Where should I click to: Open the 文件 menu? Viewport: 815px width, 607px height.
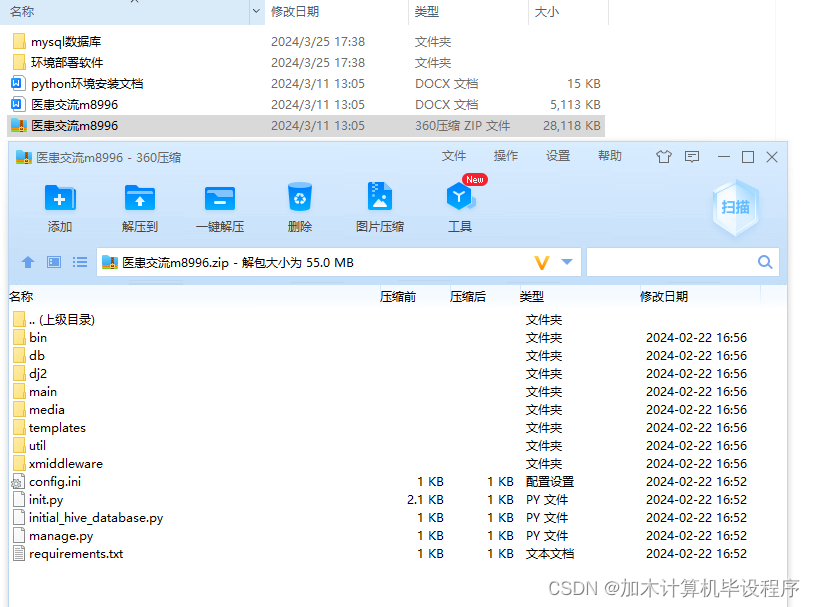(x=454, y=156)
